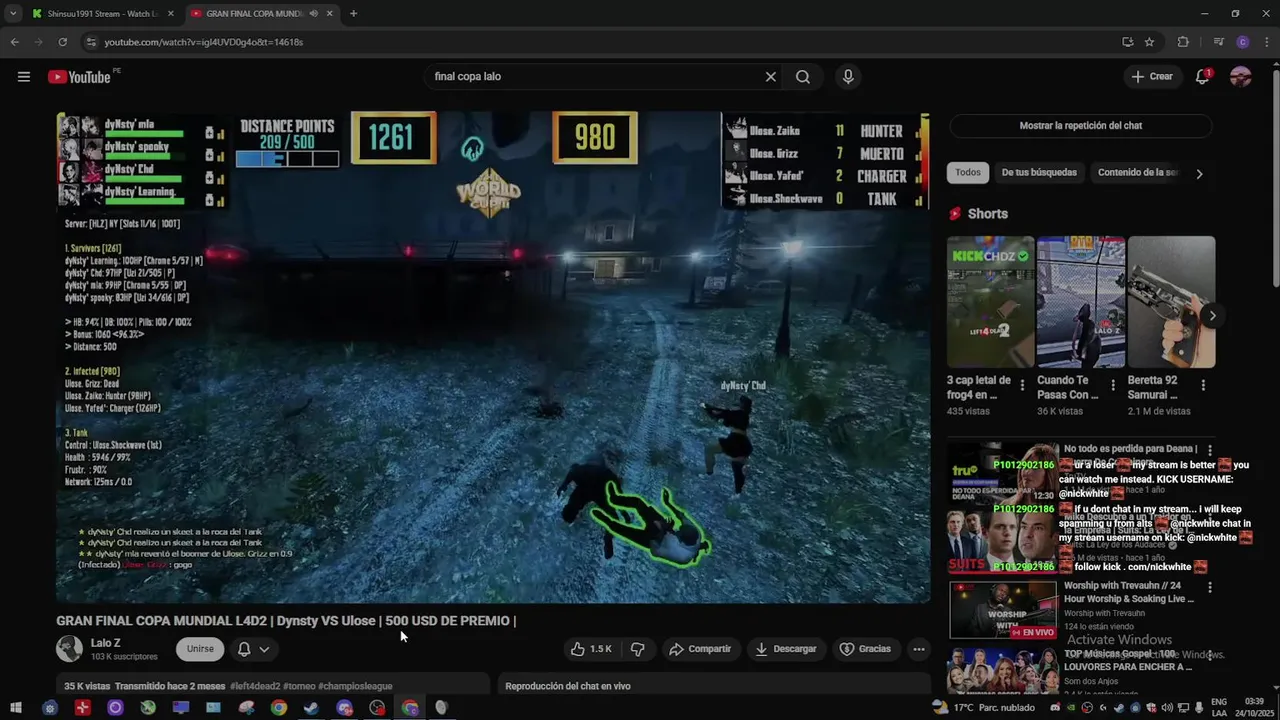Dislike the video with the thumbs-down

[637, 649]
